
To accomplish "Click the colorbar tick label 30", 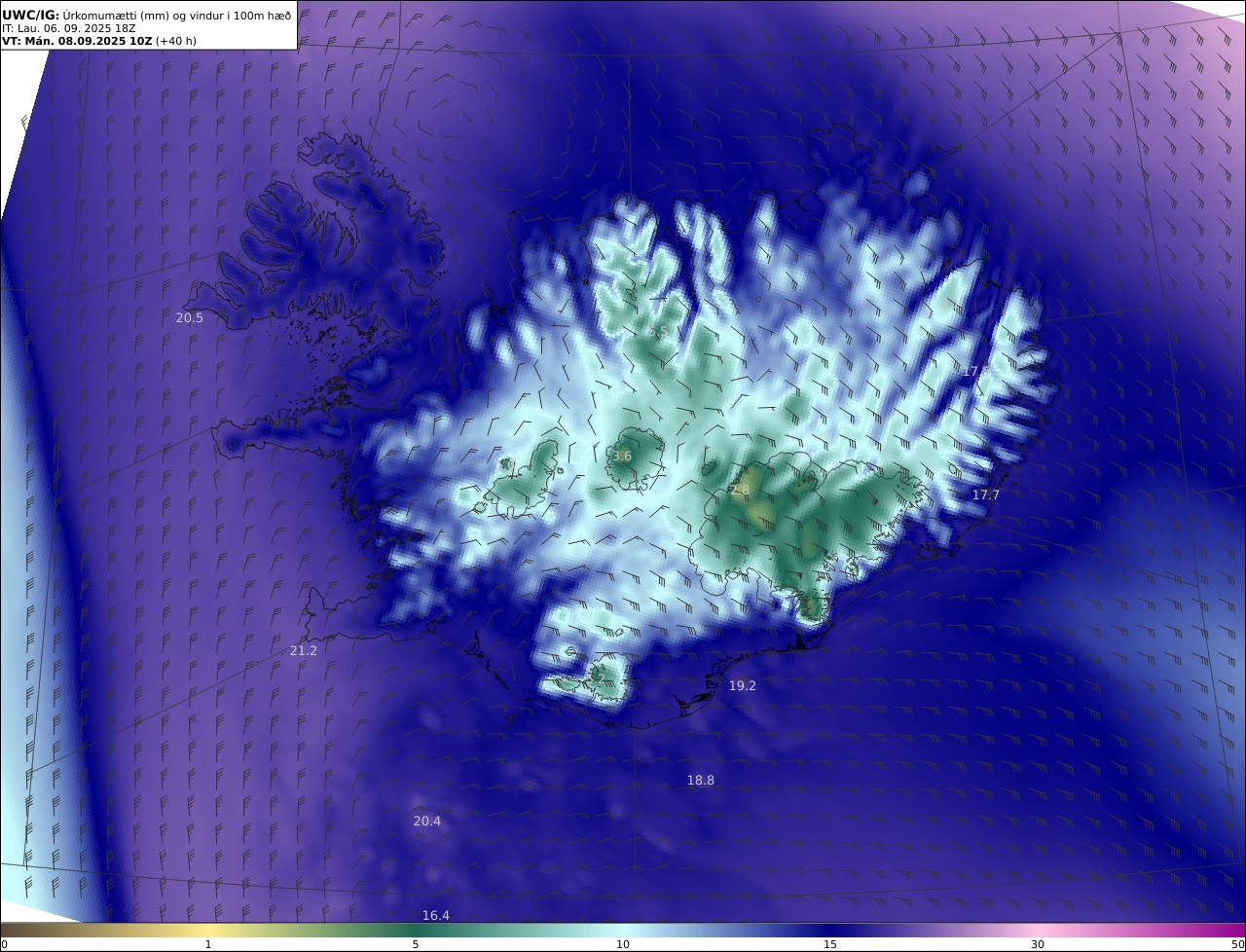I will 1038,944.
